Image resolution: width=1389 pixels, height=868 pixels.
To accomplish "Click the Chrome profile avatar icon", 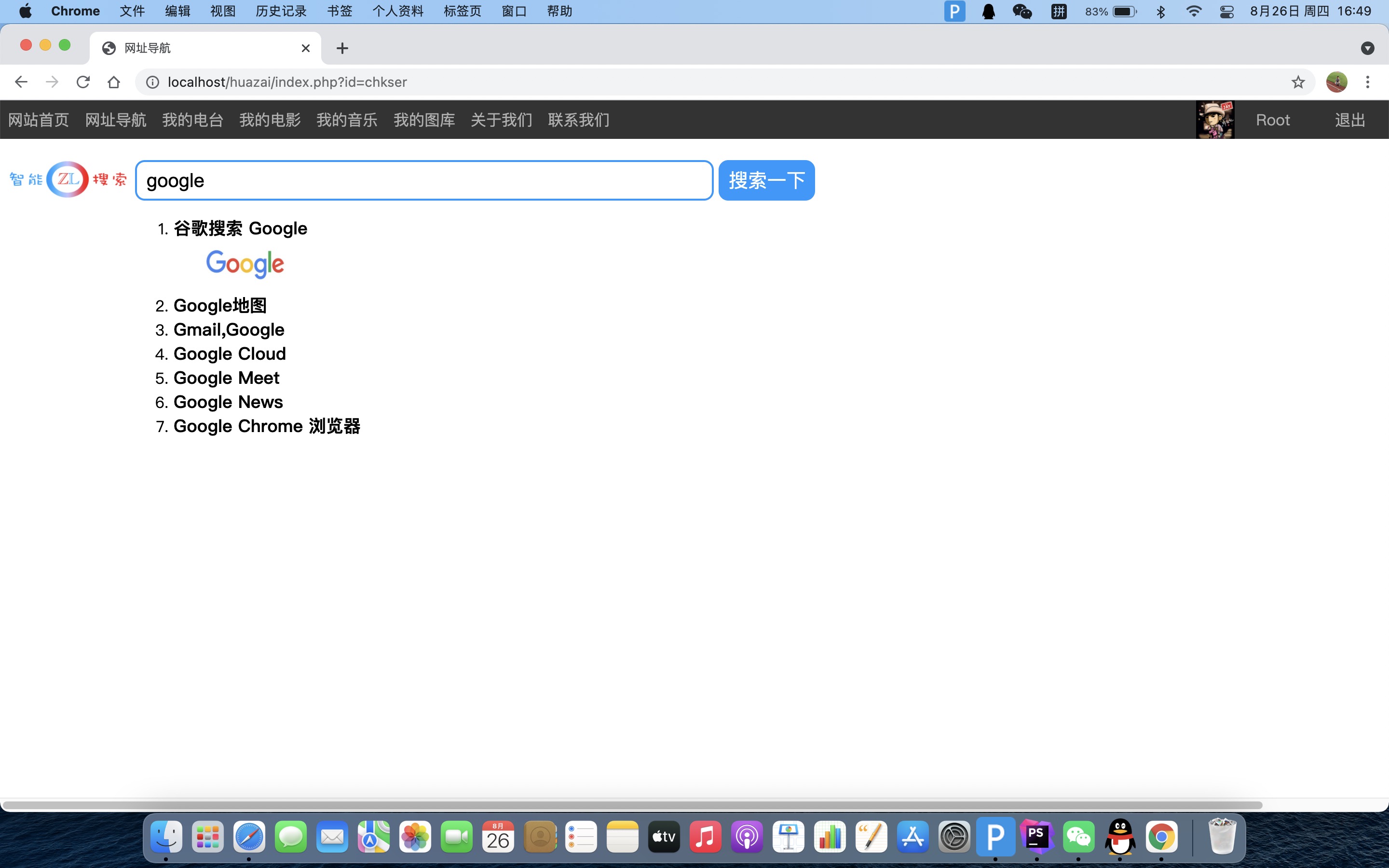I will coord(1336,82).
